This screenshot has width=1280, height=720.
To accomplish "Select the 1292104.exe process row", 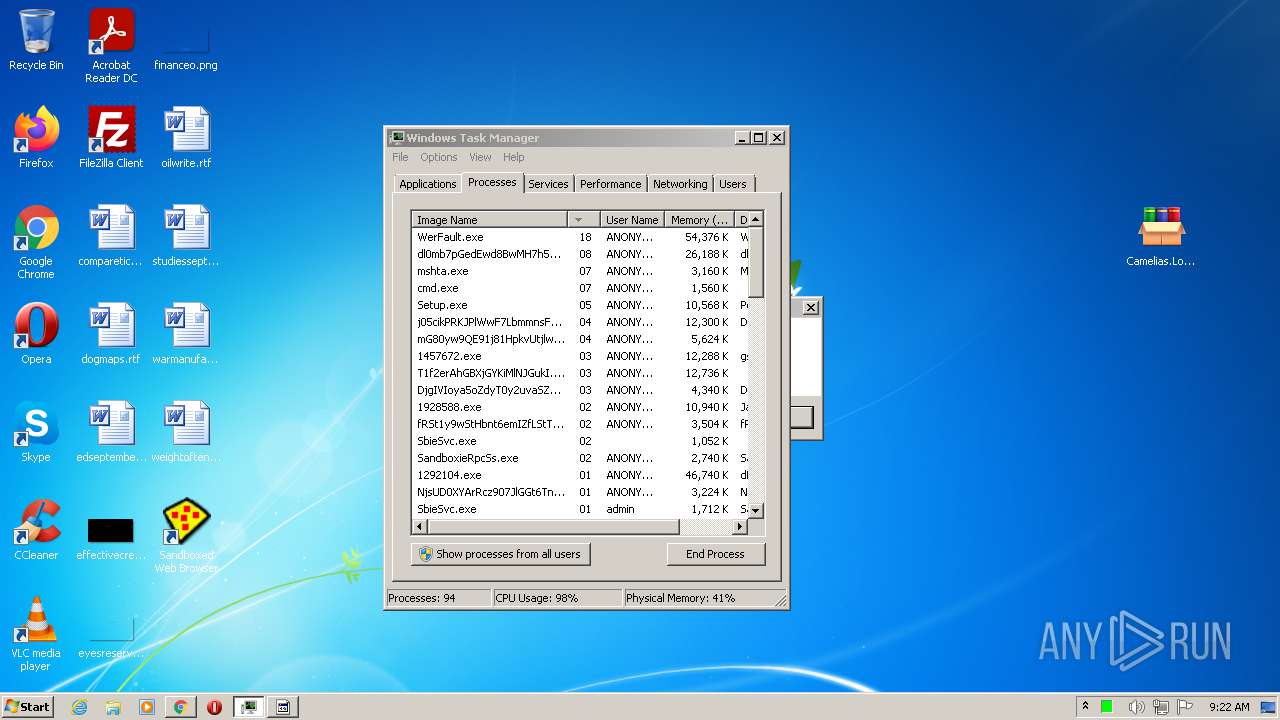I will 580,475.
